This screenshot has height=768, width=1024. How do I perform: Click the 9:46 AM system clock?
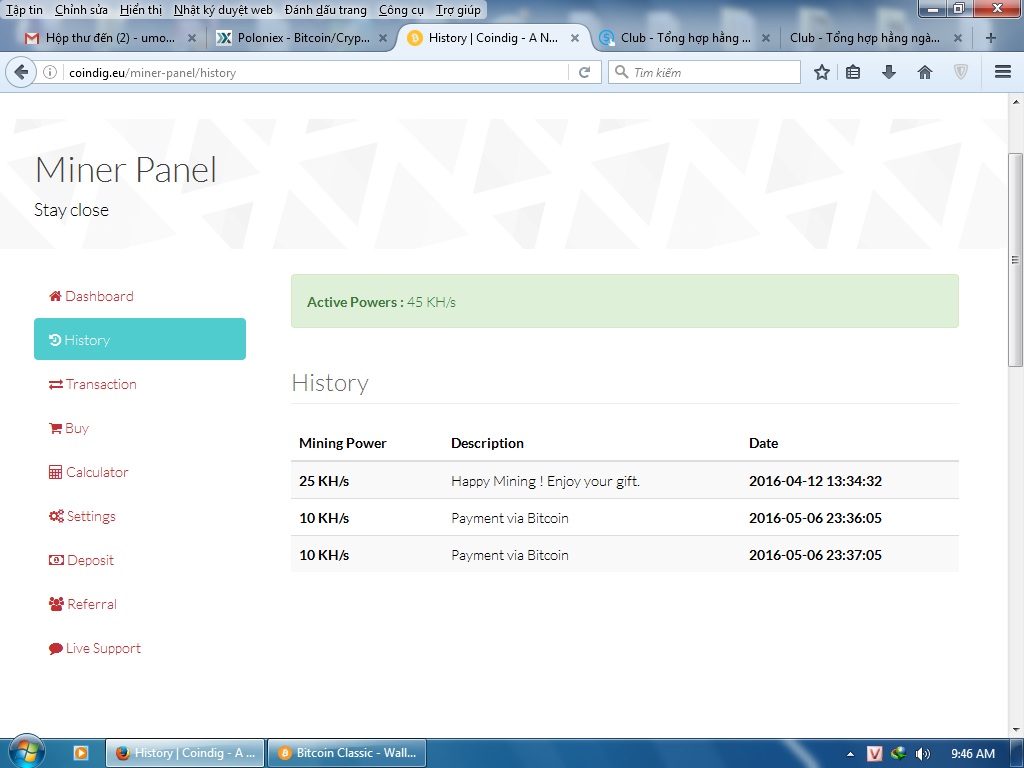(x=972, y=754)
